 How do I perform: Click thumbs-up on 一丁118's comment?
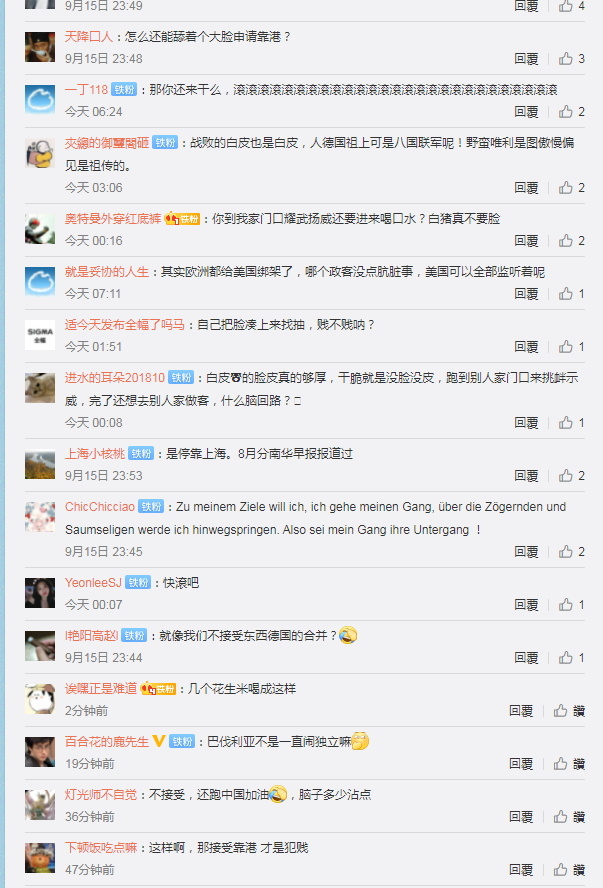pos(566,112)
